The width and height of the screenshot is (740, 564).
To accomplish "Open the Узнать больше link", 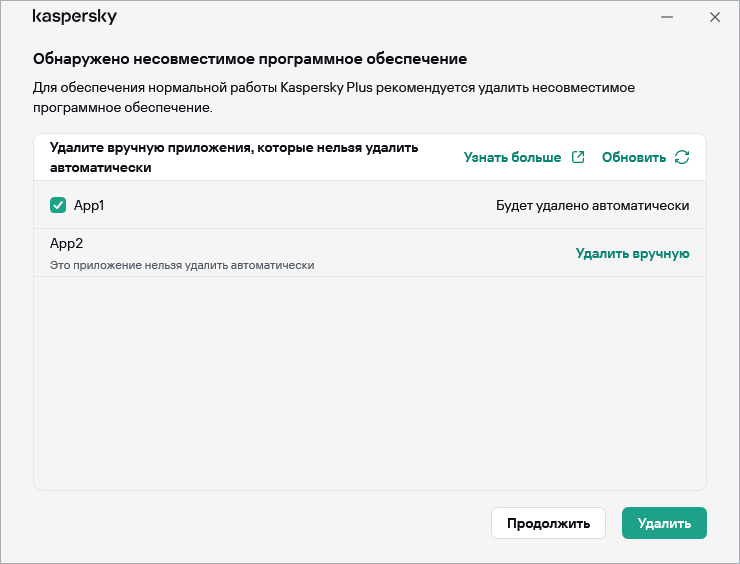I will (x=510, y=157).
